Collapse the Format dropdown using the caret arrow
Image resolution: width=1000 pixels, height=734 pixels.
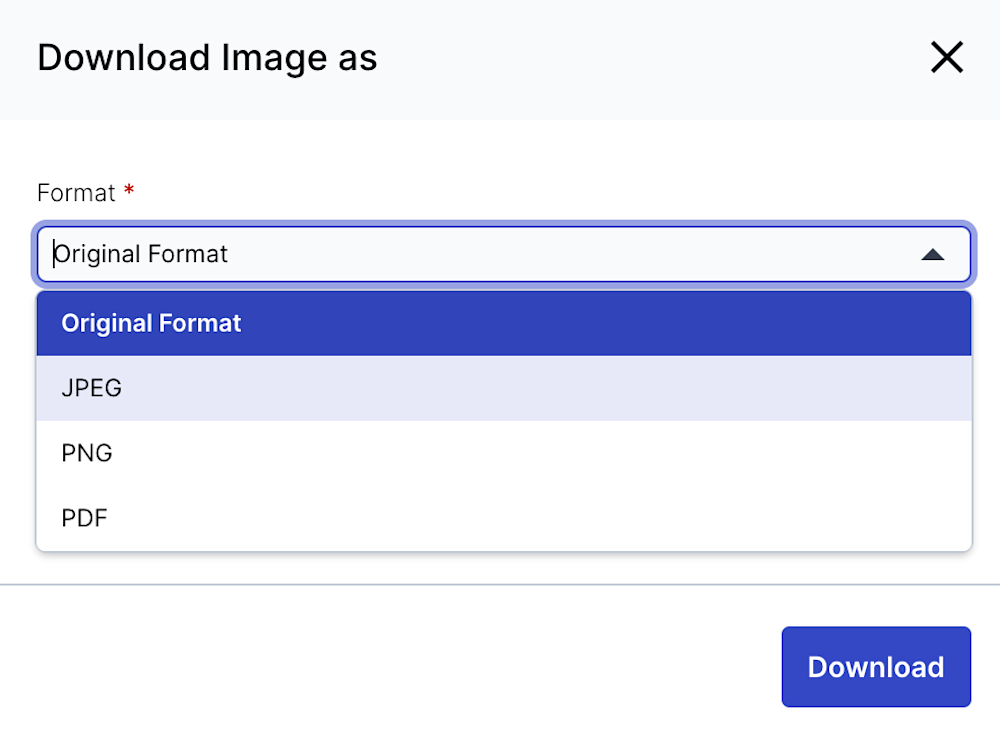(x=932, y=255)
